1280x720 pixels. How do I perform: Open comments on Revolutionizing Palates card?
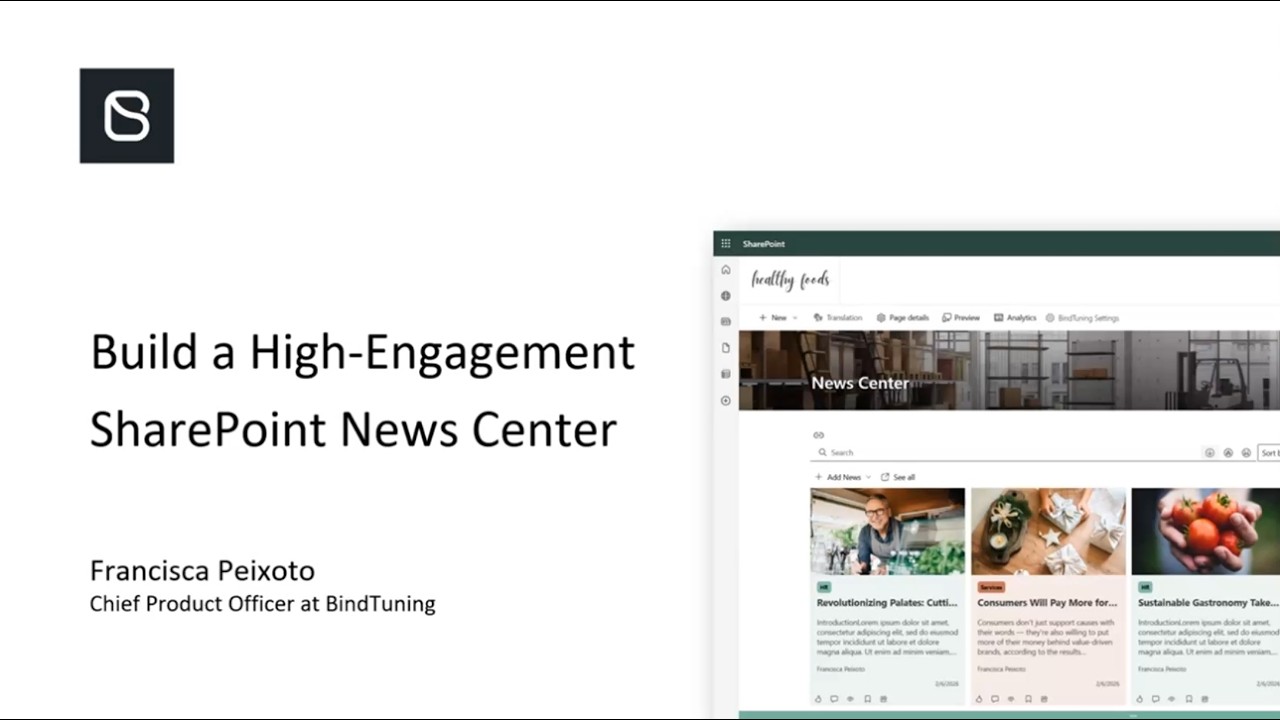(834, 699)
